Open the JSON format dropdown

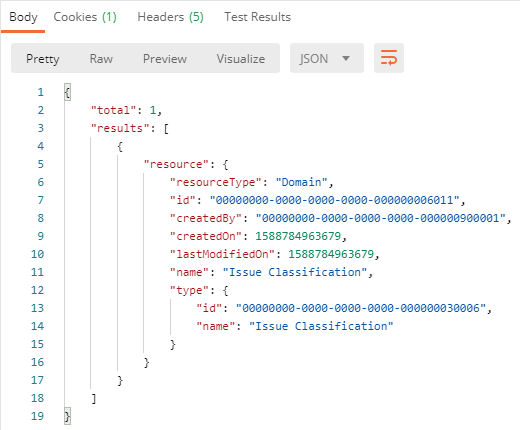pyautogui.click(x=327, y=58)
